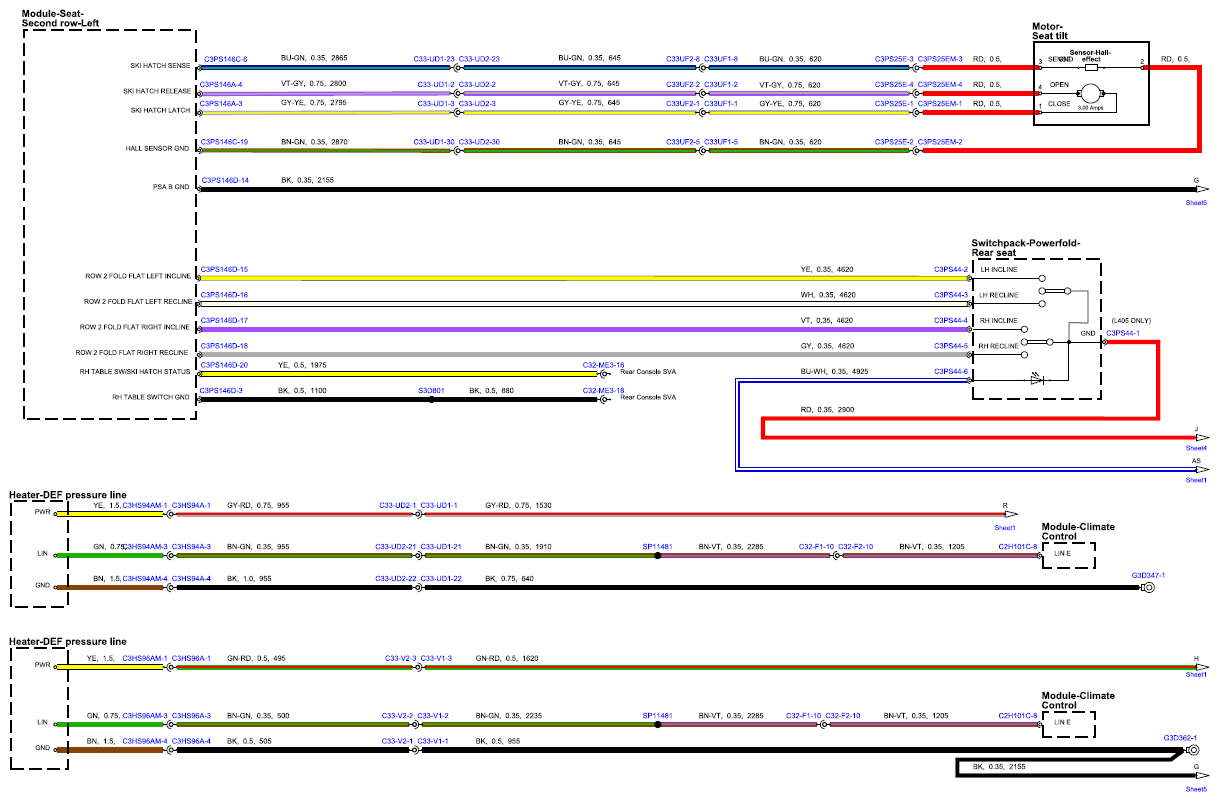Click the SKI HATCH SENSE signal label
The width and height of the screenshot is (1219, 801).
tap(160, 66)
